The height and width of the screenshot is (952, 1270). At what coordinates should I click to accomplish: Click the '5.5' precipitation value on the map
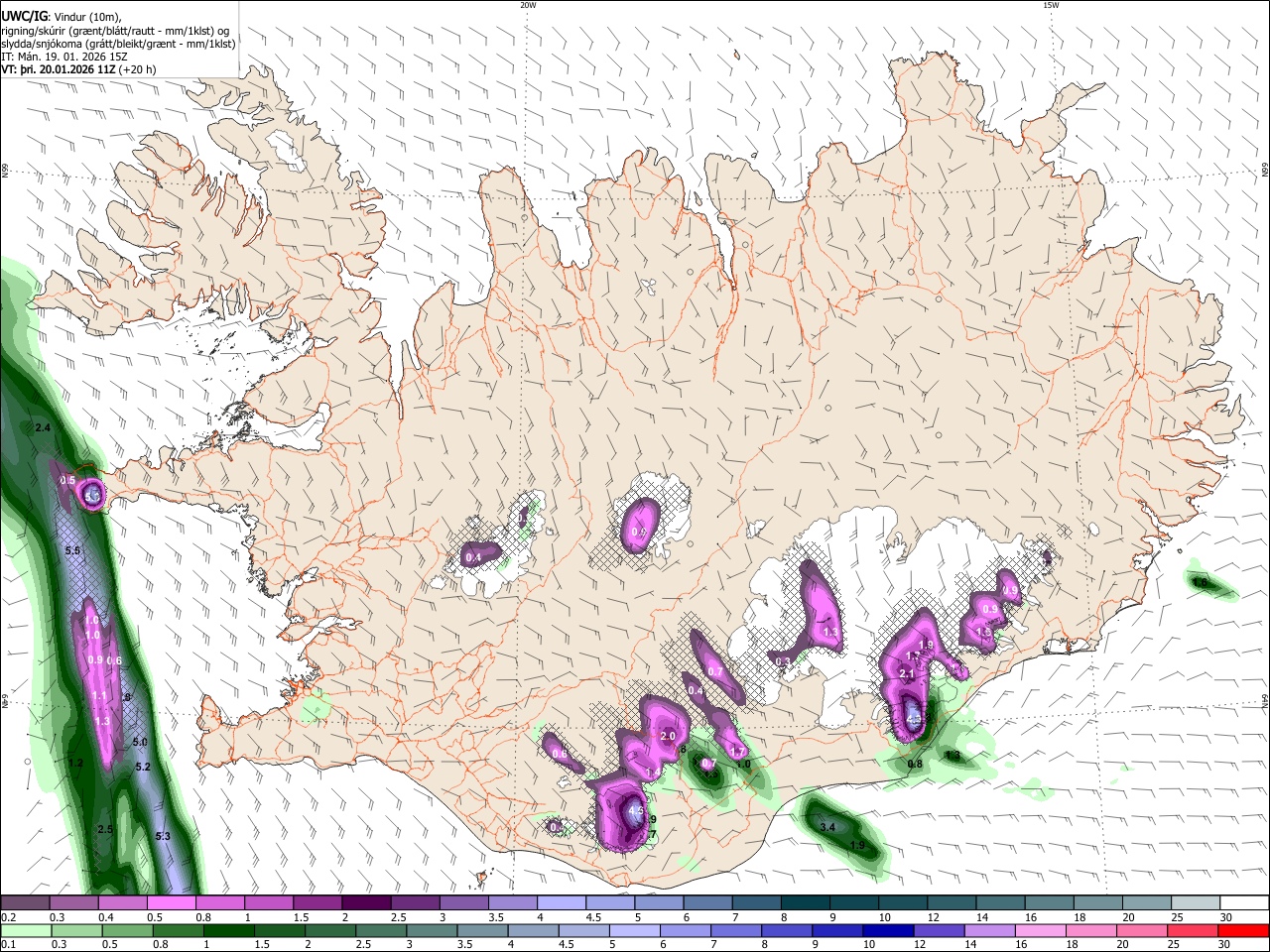[72, 550]
